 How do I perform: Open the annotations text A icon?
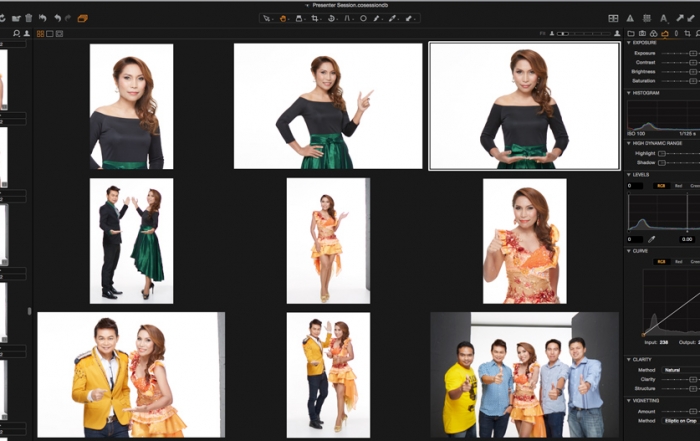(x=664, y=18)
